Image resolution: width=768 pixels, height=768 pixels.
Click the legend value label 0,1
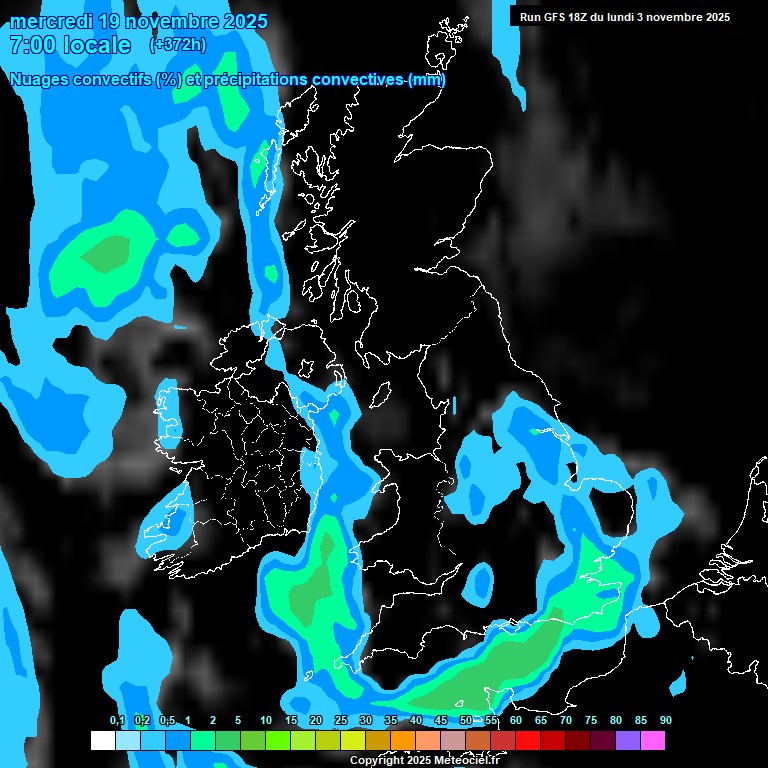[x=117, y=720]
